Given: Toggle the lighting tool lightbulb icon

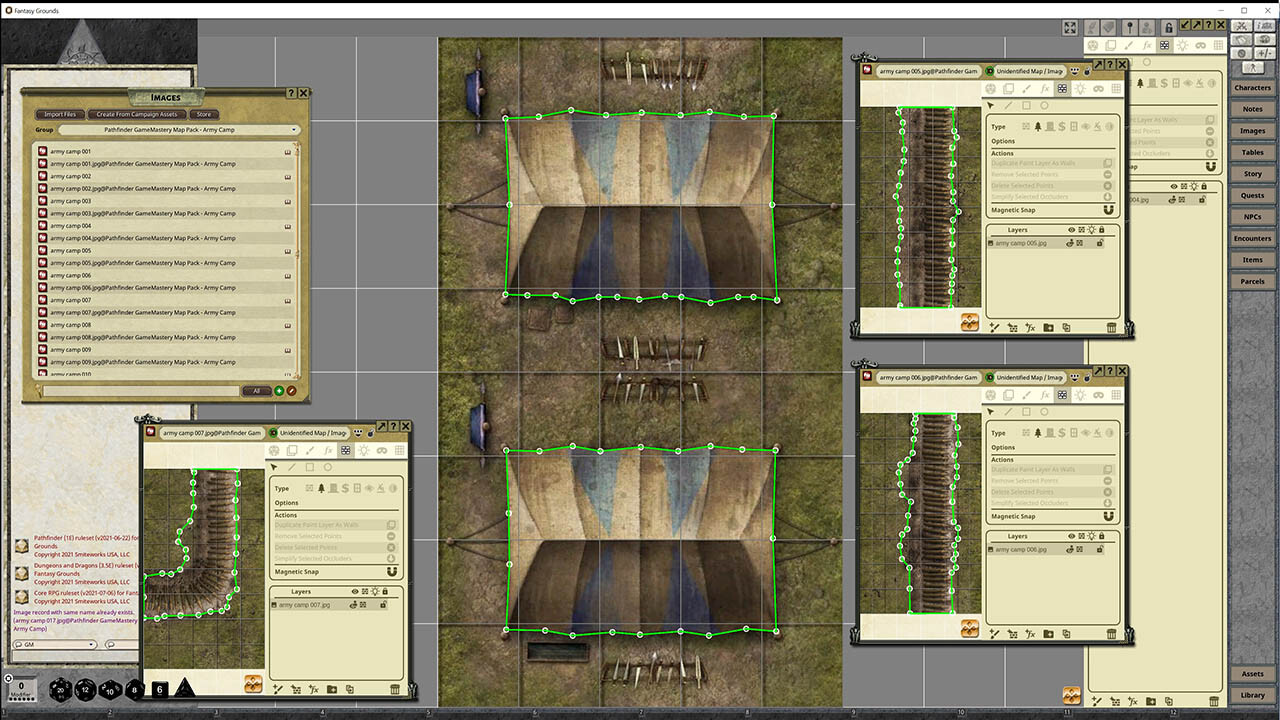Looking at the screenshot, I should coord(1182,45).
